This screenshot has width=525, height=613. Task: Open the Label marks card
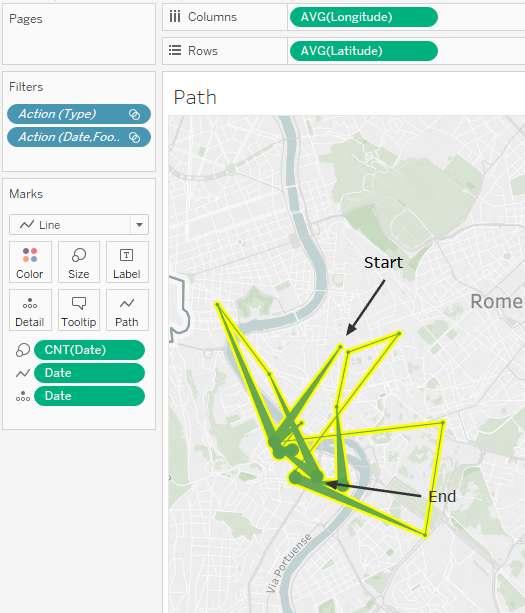127,262
